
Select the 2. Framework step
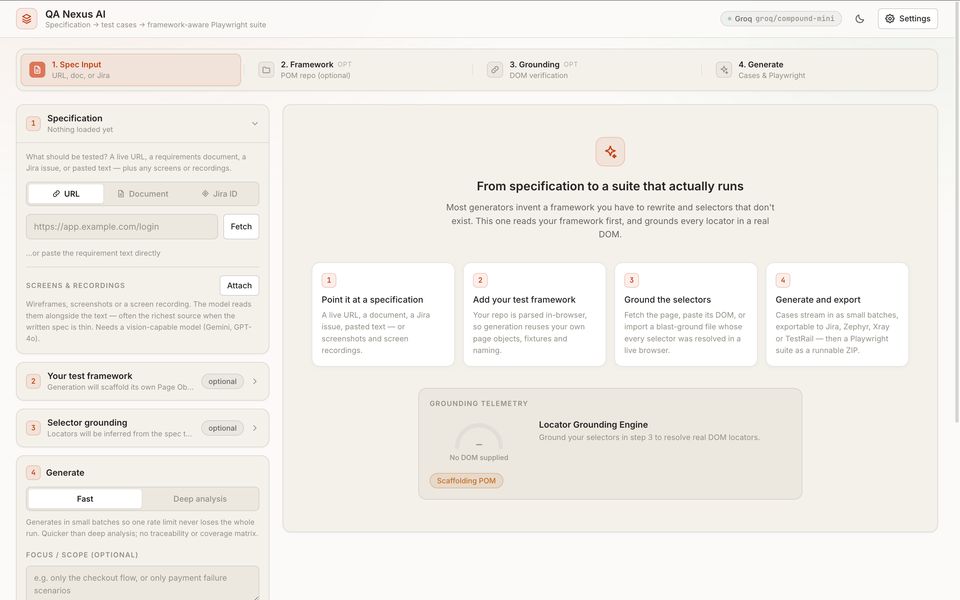click(359, 70)
